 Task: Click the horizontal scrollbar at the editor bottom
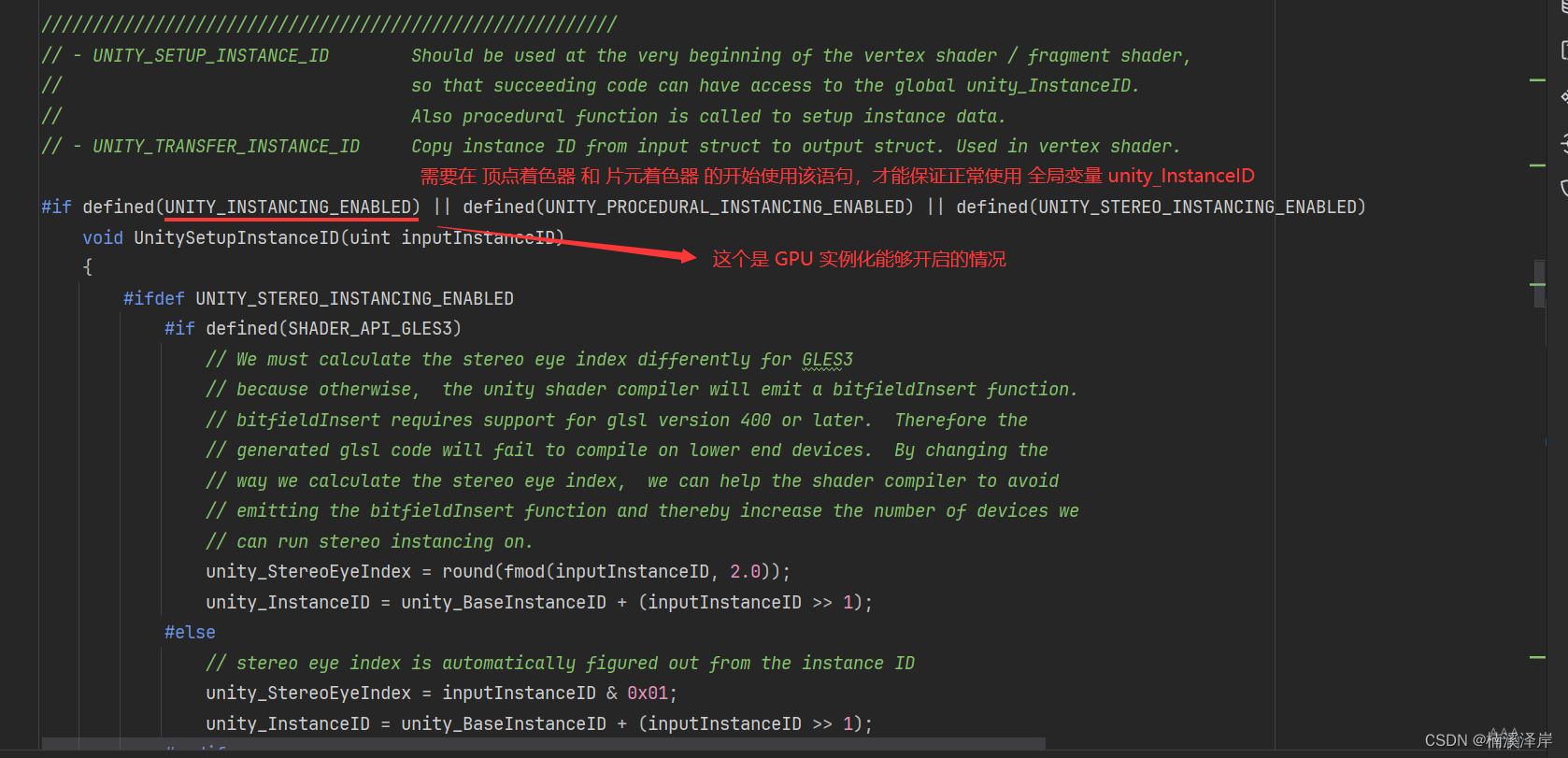point(544,743)
